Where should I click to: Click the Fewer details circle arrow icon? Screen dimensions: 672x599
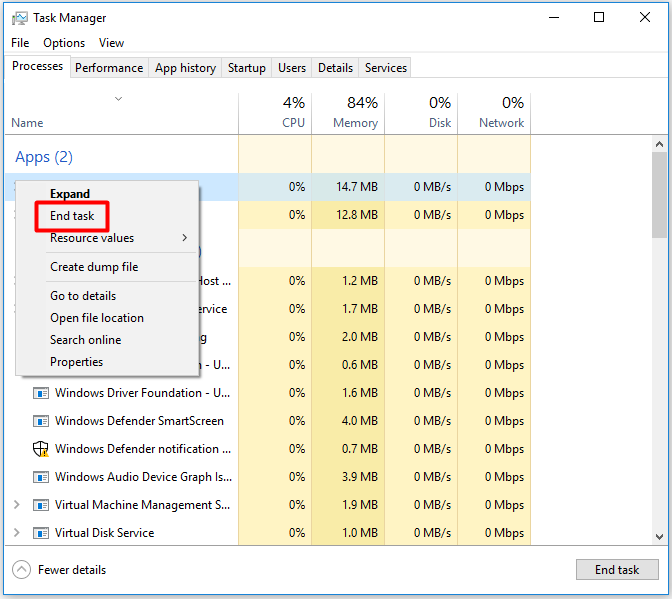(x=21, y=570)
